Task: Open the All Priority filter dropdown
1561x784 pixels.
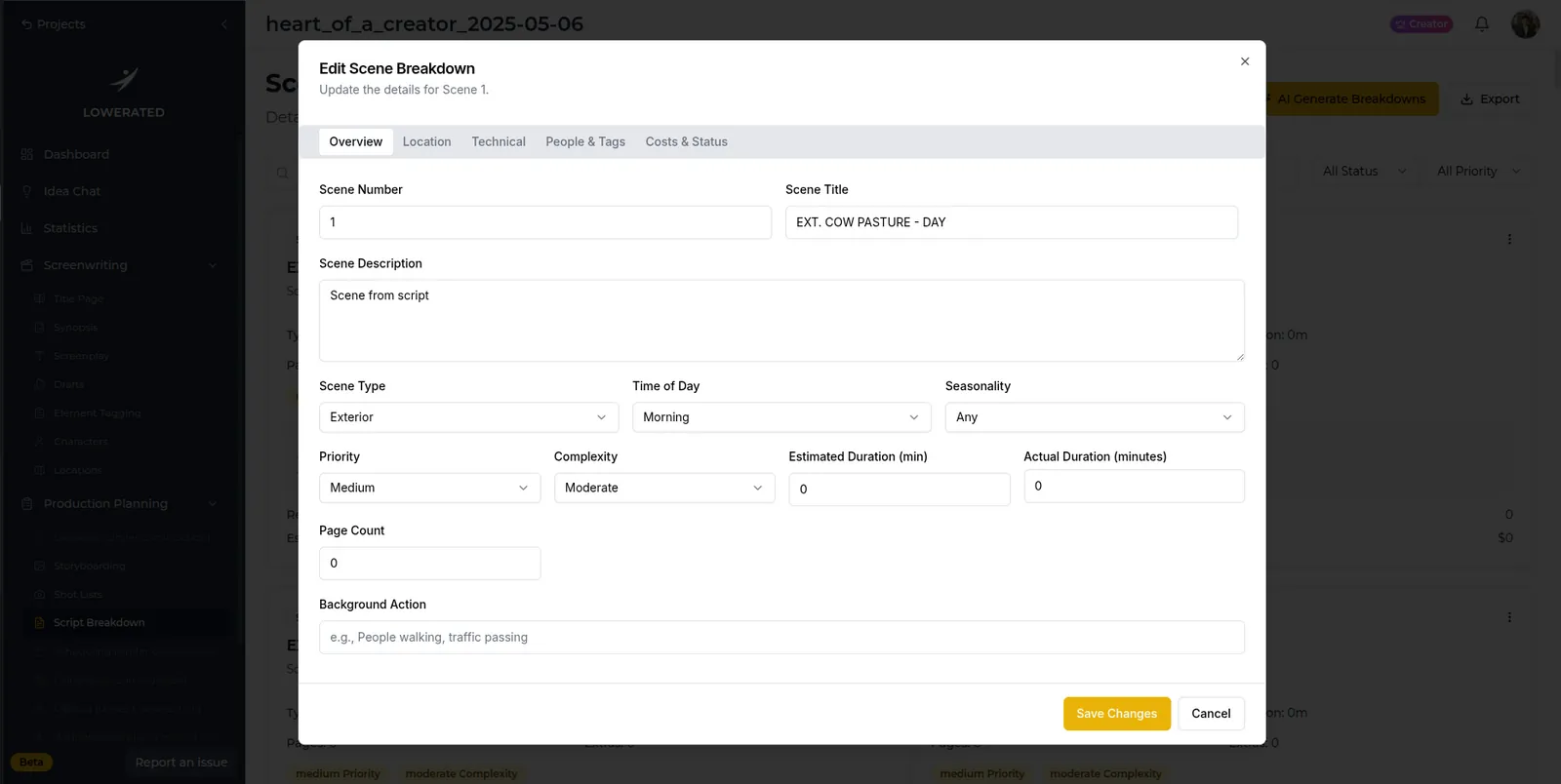Action: (x=1478, y=172)
